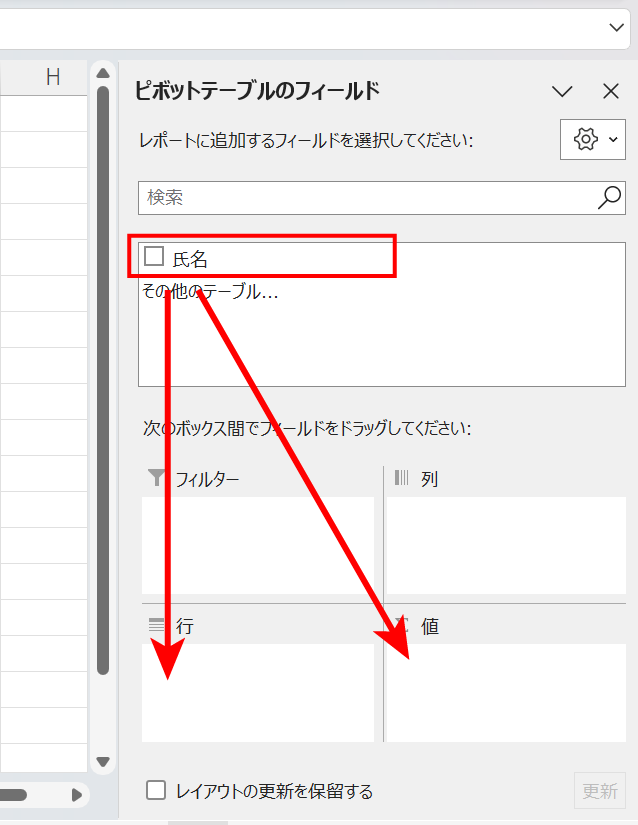Image resolution: width=638 pixels, height=825 pixels.
Task: Click the 行 rows icon
Action: [156, 625]
